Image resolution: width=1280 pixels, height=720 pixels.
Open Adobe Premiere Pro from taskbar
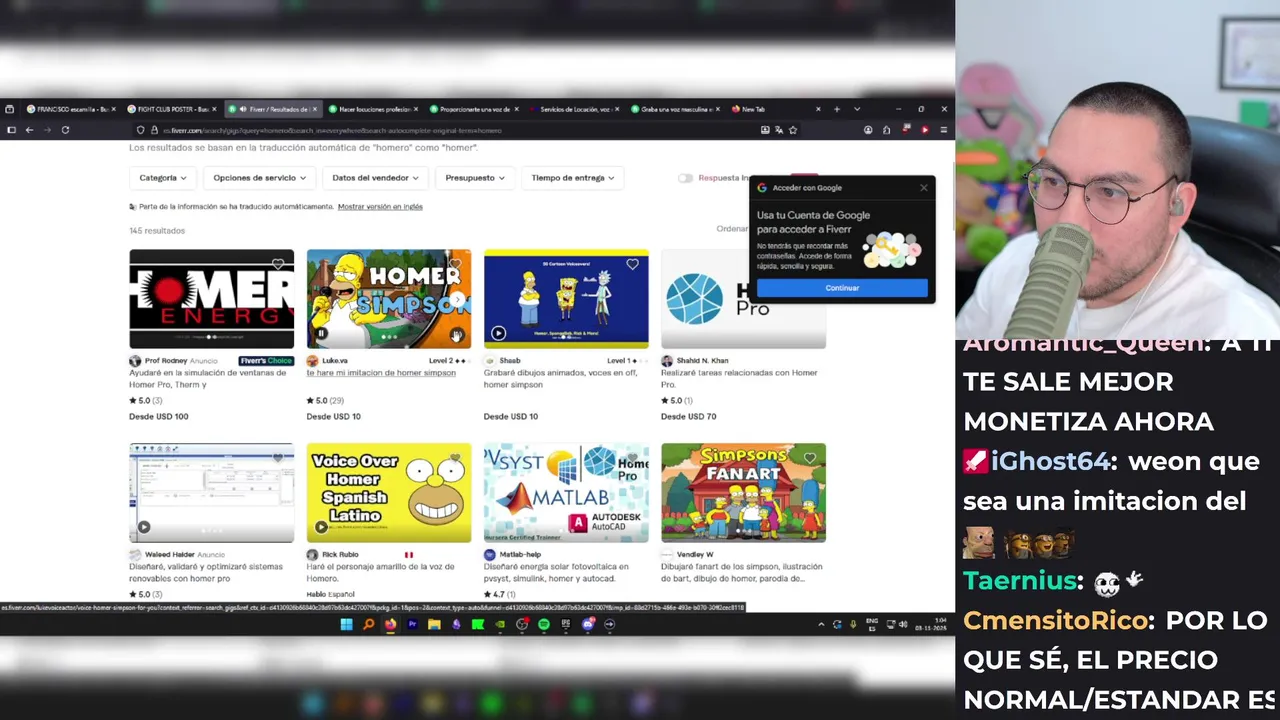tap(412, 624)
